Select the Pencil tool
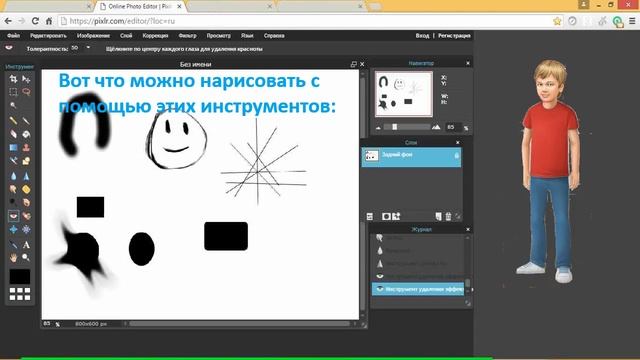Screen dimensions: 640x360 pos(13,120)
